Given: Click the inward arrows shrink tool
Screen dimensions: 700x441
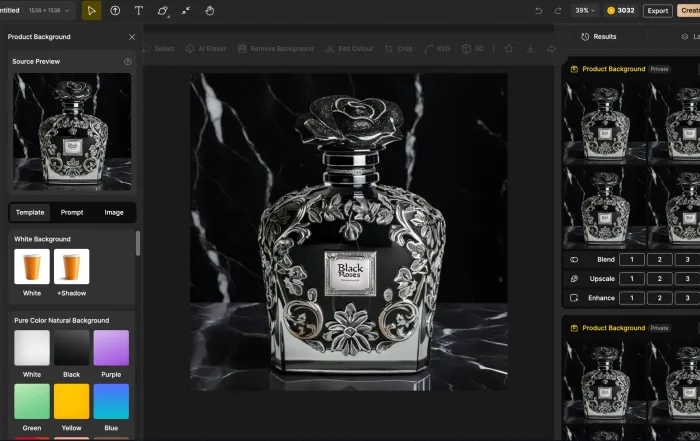Looking at the screenshot, I should [x=186, y=11].
